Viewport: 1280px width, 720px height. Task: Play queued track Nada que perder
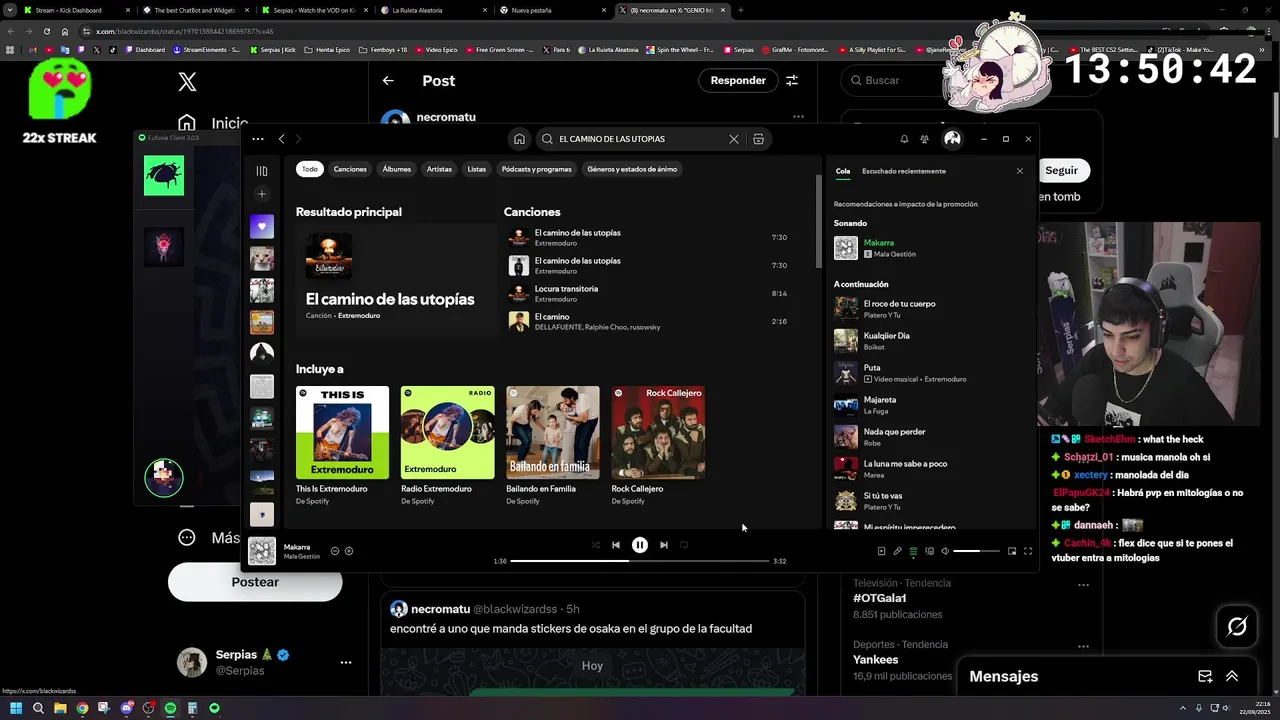(930, 436)
